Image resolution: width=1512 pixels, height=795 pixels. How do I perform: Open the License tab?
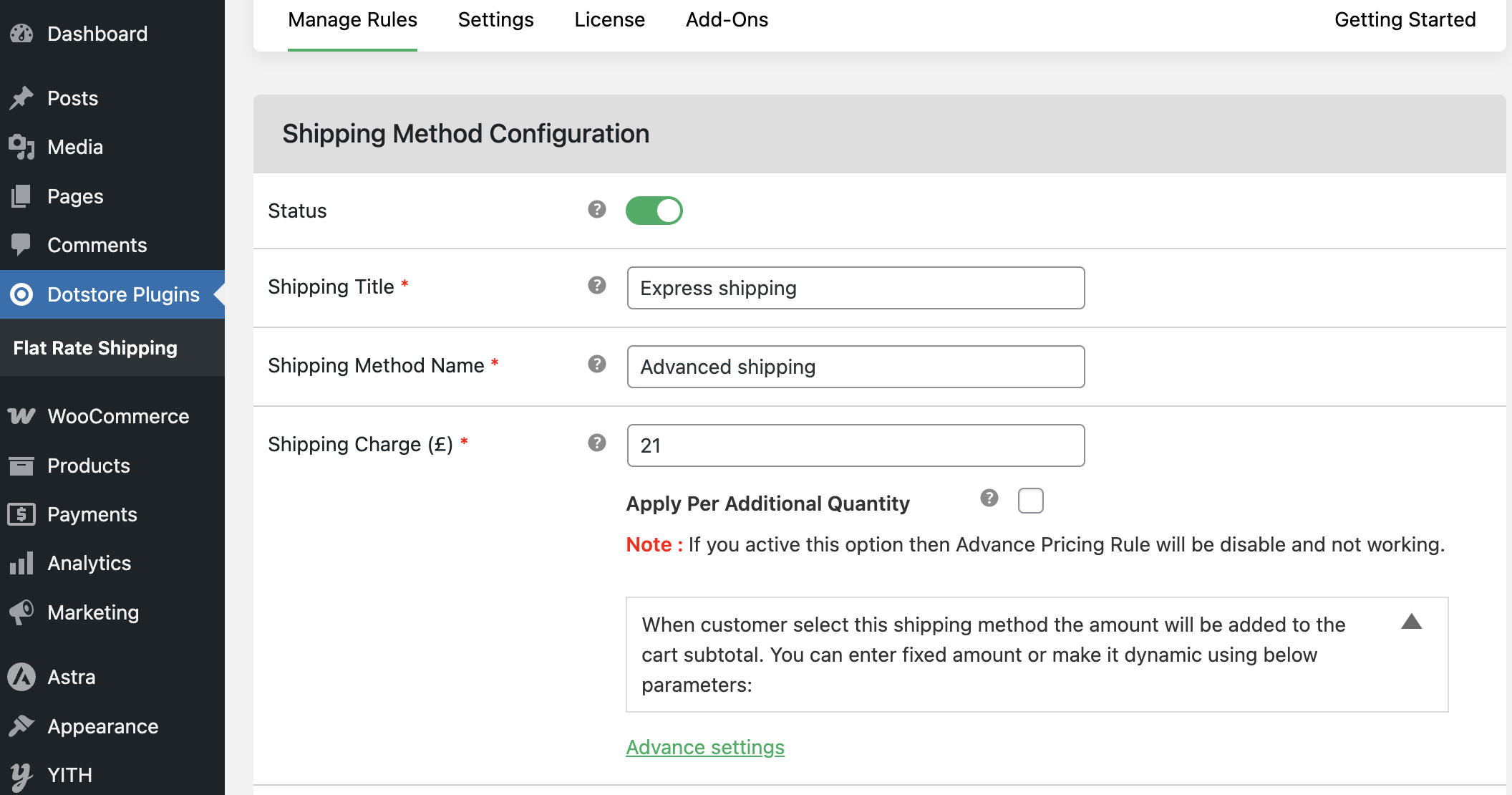click(x=609, y=20)
